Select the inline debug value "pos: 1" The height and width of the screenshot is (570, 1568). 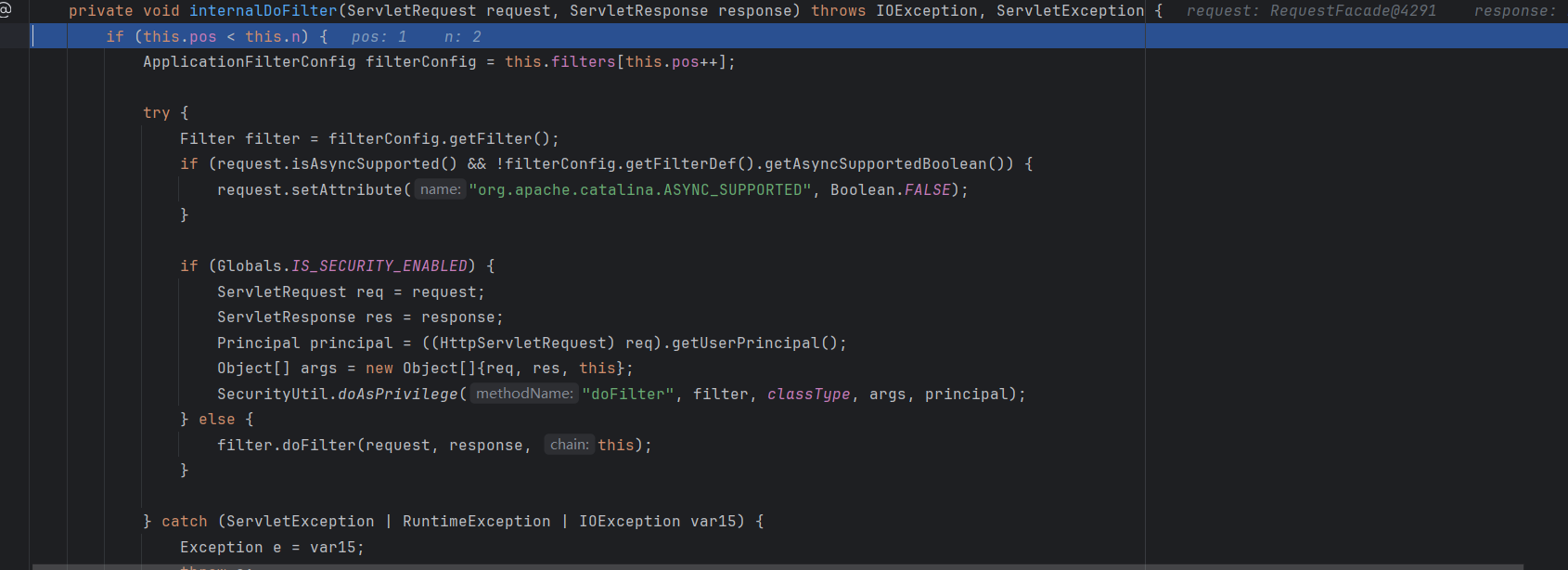(379, 37)
